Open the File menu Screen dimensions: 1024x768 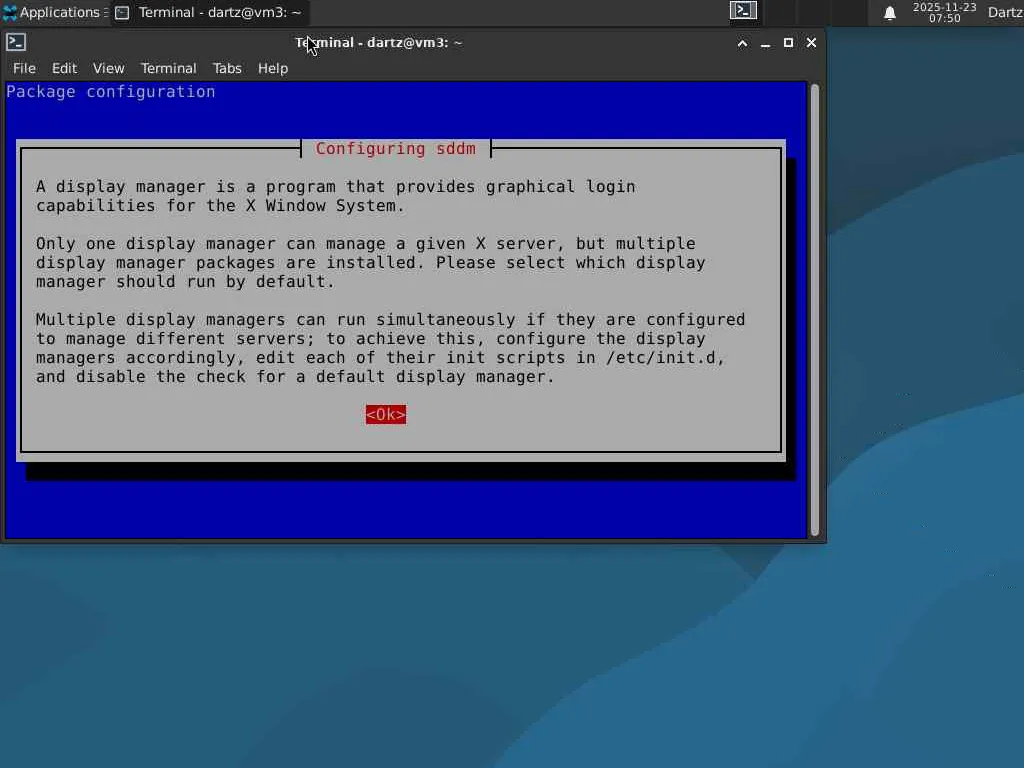[x=24, y=68]
